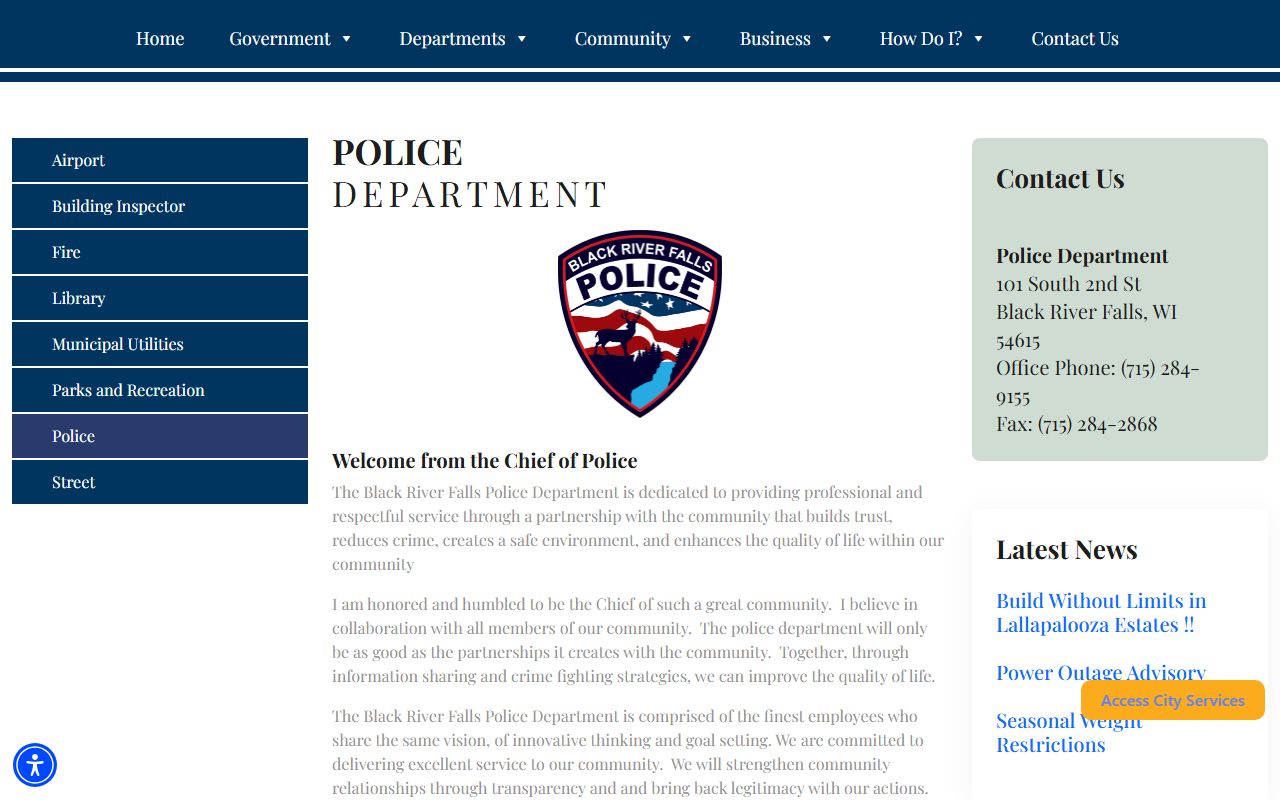The width and height of the screenshot is (1280, 800).
Task: Click the Welcome from the Chief of Police heading
Action: point(485,461)
